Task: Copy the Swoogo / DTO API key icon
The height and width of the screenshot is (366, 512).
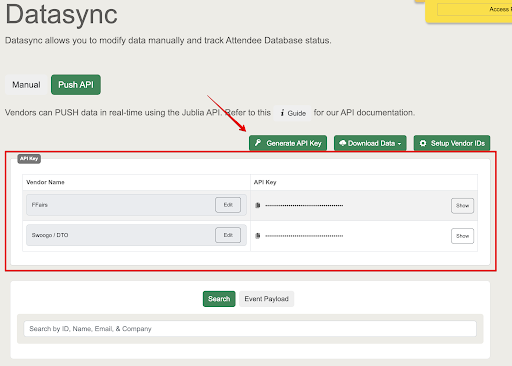Action: [257, 236]
